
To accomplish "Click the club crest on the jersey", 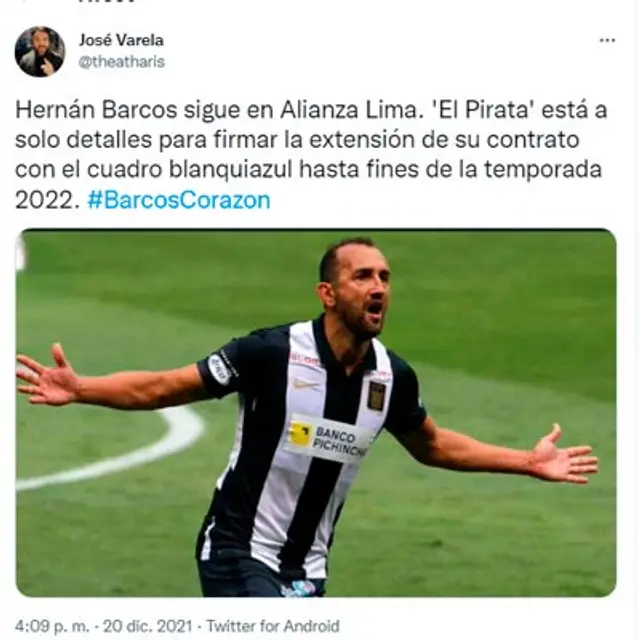I will (x=376, y=395).
